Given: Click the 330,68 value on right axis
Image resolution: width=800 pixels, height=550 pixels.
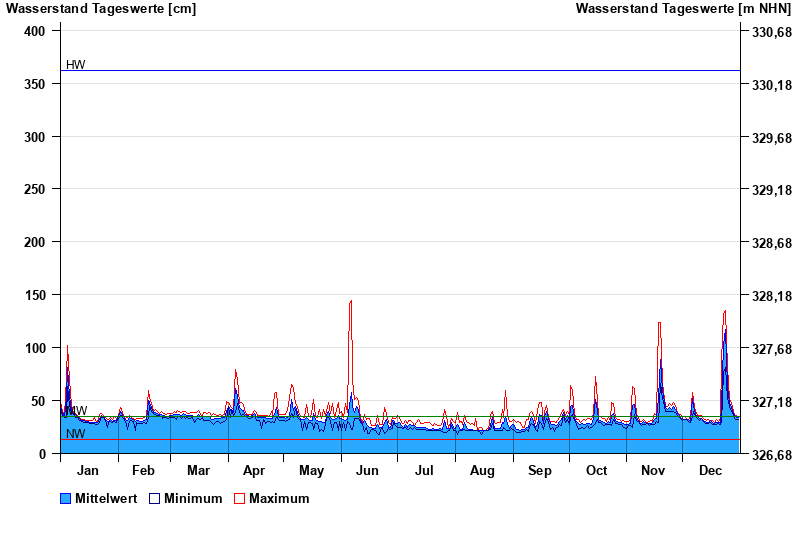Looking at the screenshot, I should pyautogui.click(x=772, y=32).
